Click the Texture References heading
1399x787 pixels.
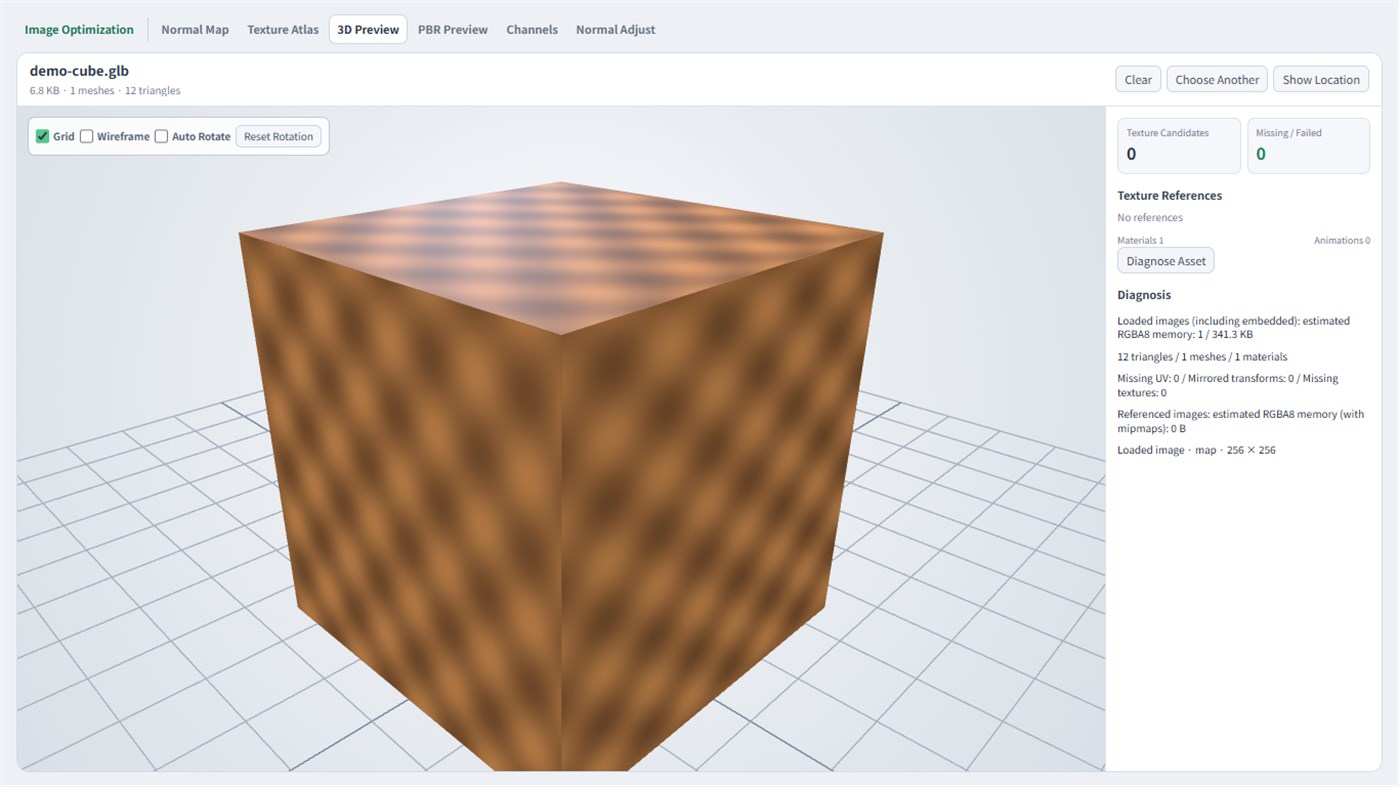click(x=1169, y=196)
